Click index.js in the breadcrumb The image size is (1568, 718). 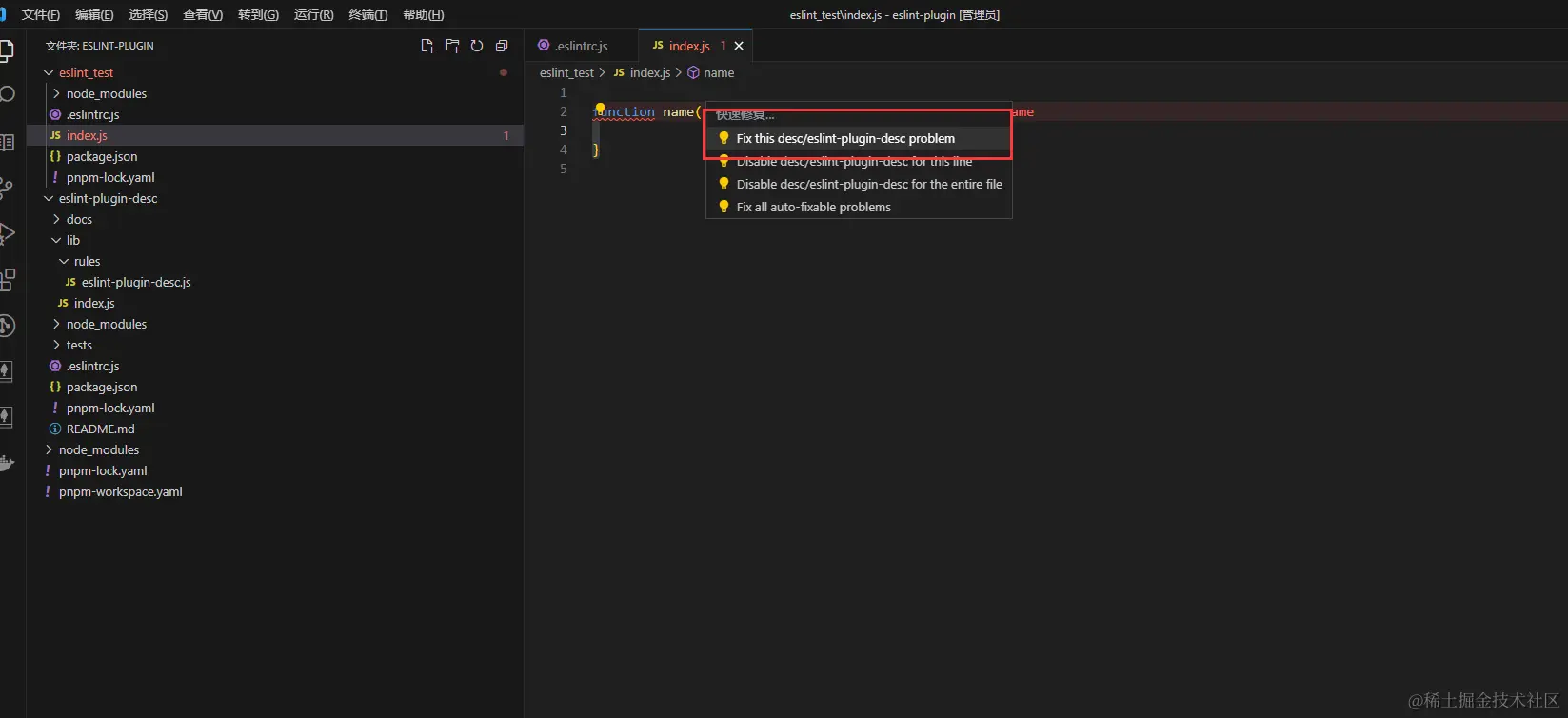[650, 72]
